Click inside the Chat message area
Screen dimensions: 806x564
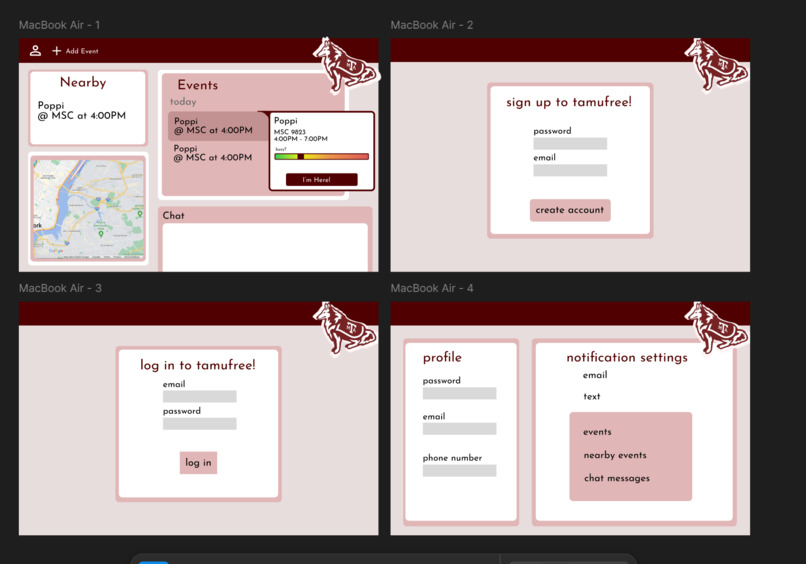click(265, 247)
